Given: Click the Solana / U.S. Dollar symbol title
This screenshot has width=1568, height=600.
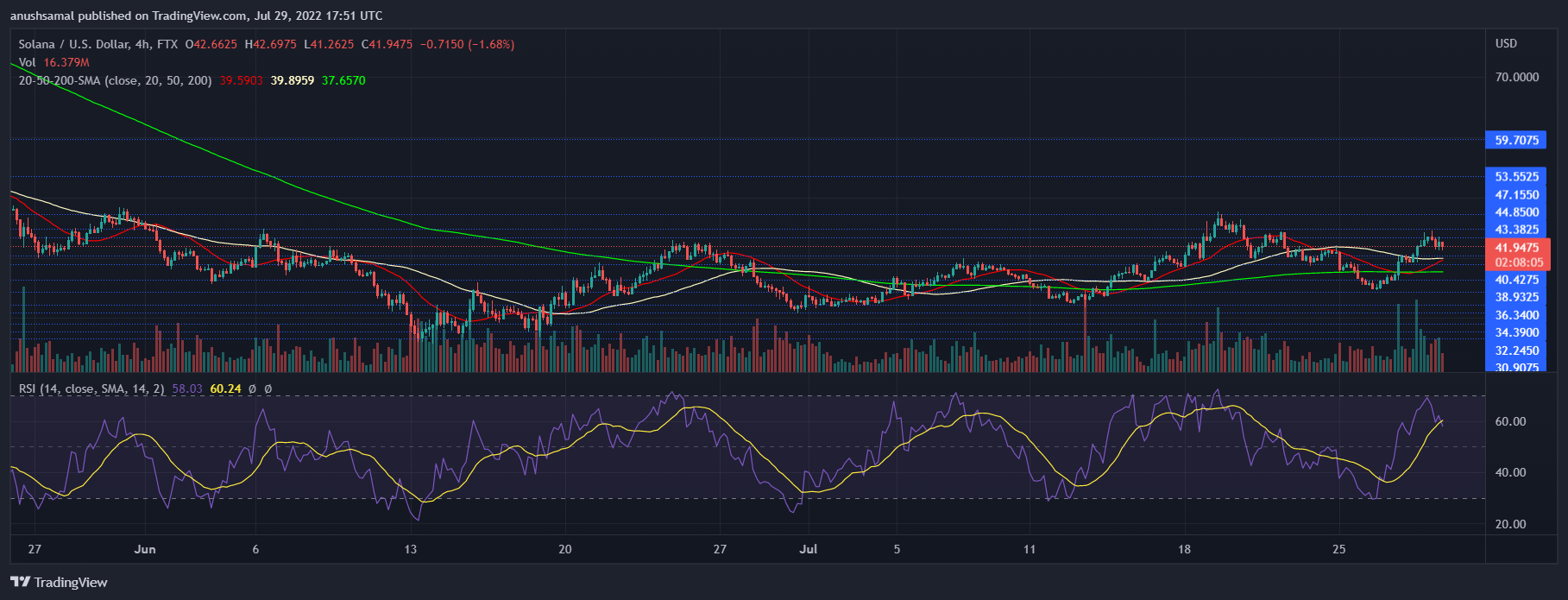Looking at the screenshot, I should (73, 44).
